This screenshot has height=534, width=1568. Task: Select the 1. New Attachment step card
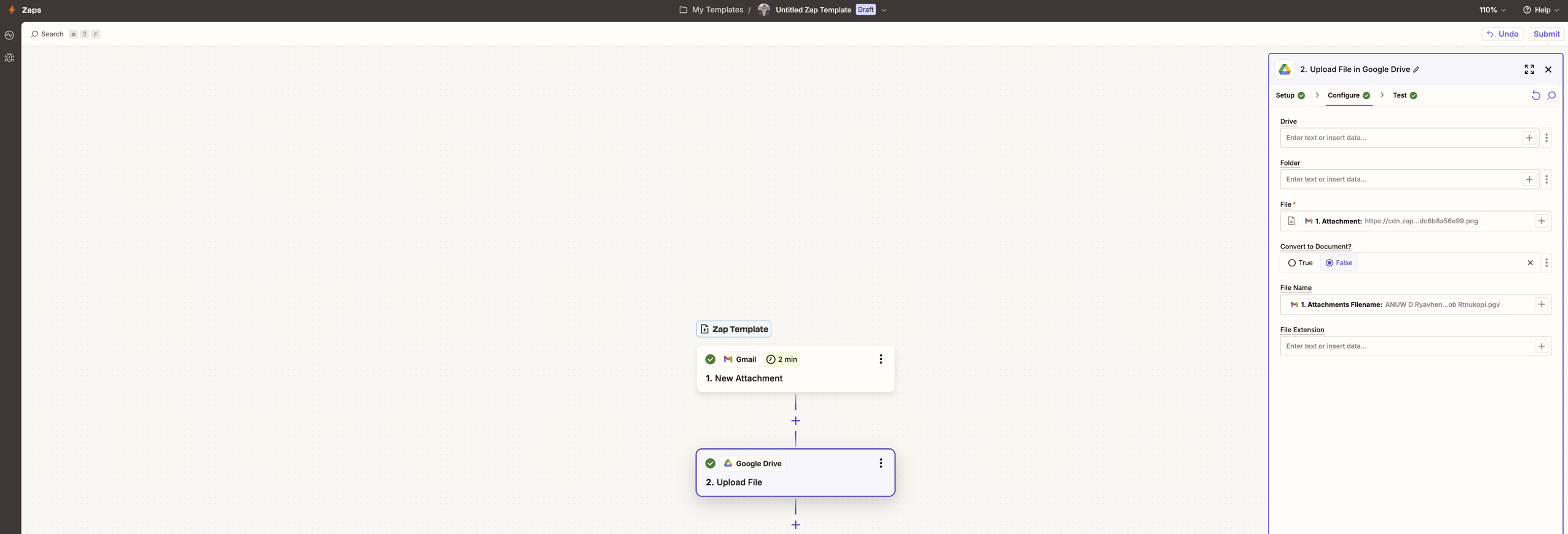tap(795, 369)
